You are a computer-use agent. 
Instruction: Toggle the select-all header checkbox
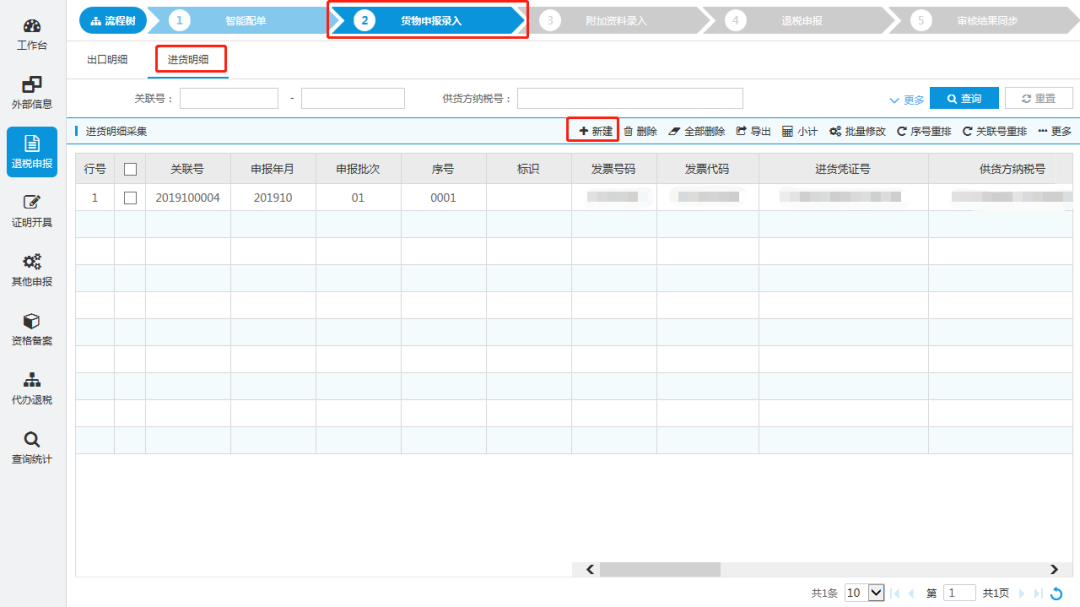tap(130, 169)
